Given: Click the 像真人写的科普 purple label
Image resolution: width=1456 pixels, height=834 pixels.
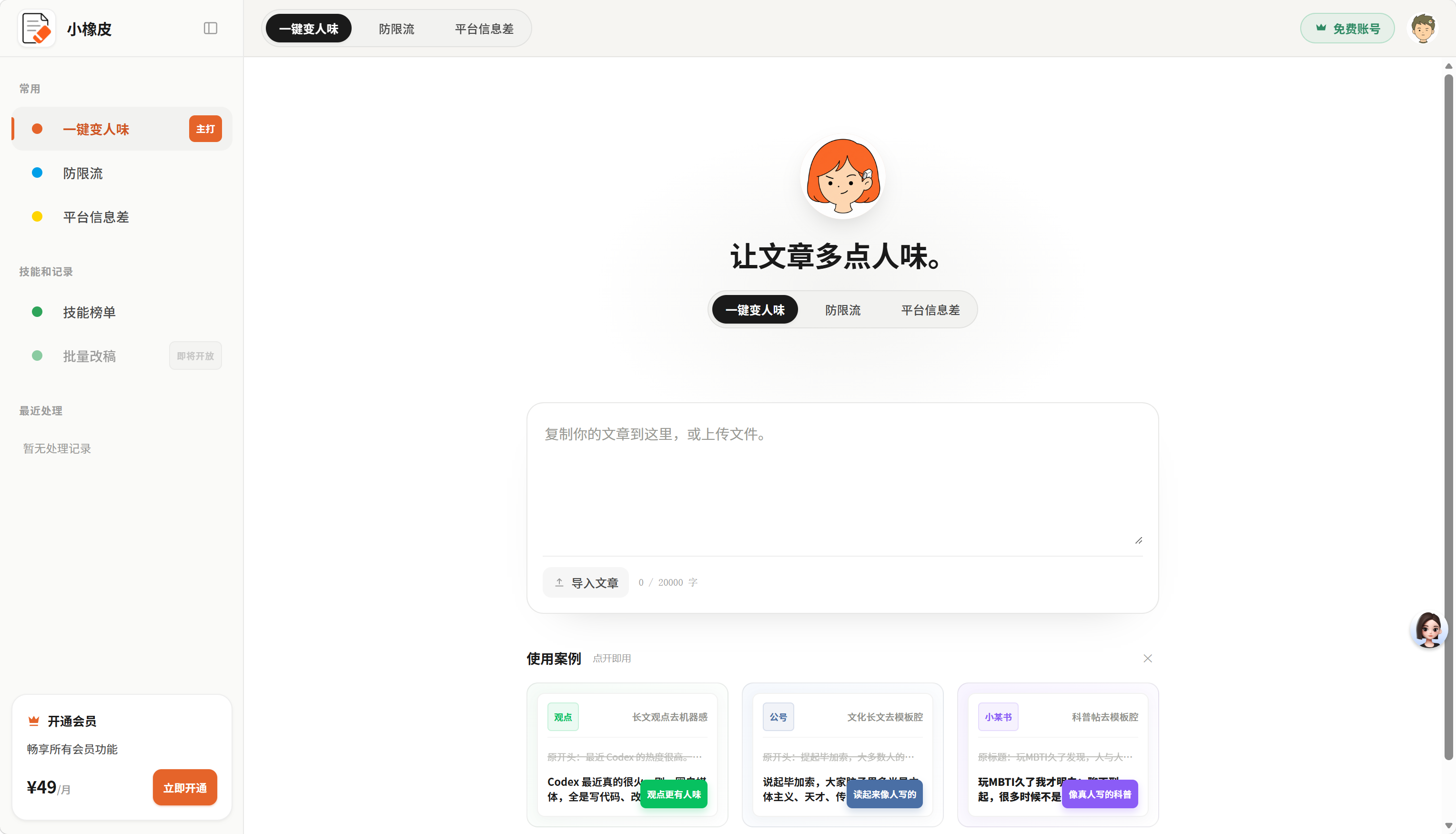Looking at the screenshot, I should coord(1100,794).
